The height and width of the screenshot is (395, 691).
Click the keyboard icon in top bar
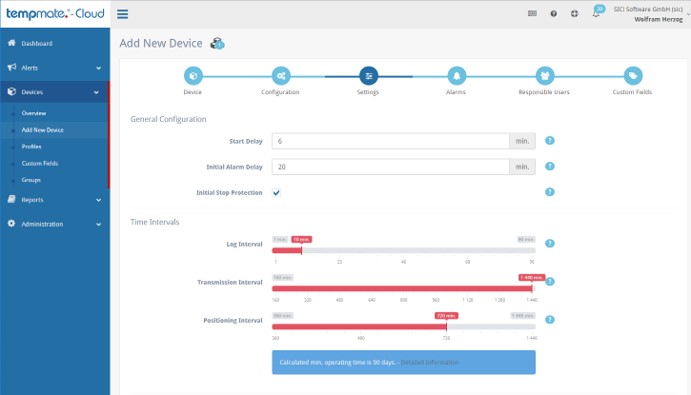532,14
